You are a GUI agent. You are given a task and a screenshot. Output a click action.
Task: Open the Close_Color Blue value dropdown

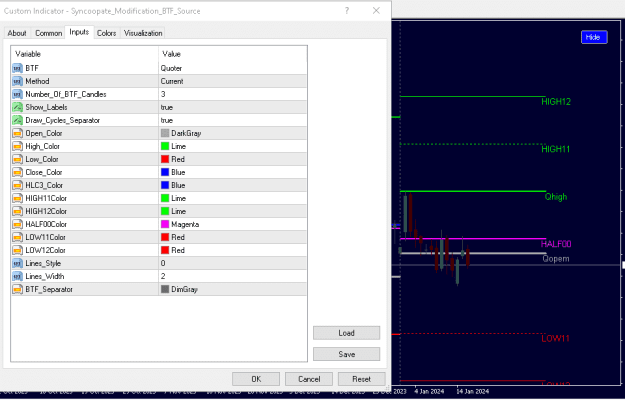click(x=232, y=173)
